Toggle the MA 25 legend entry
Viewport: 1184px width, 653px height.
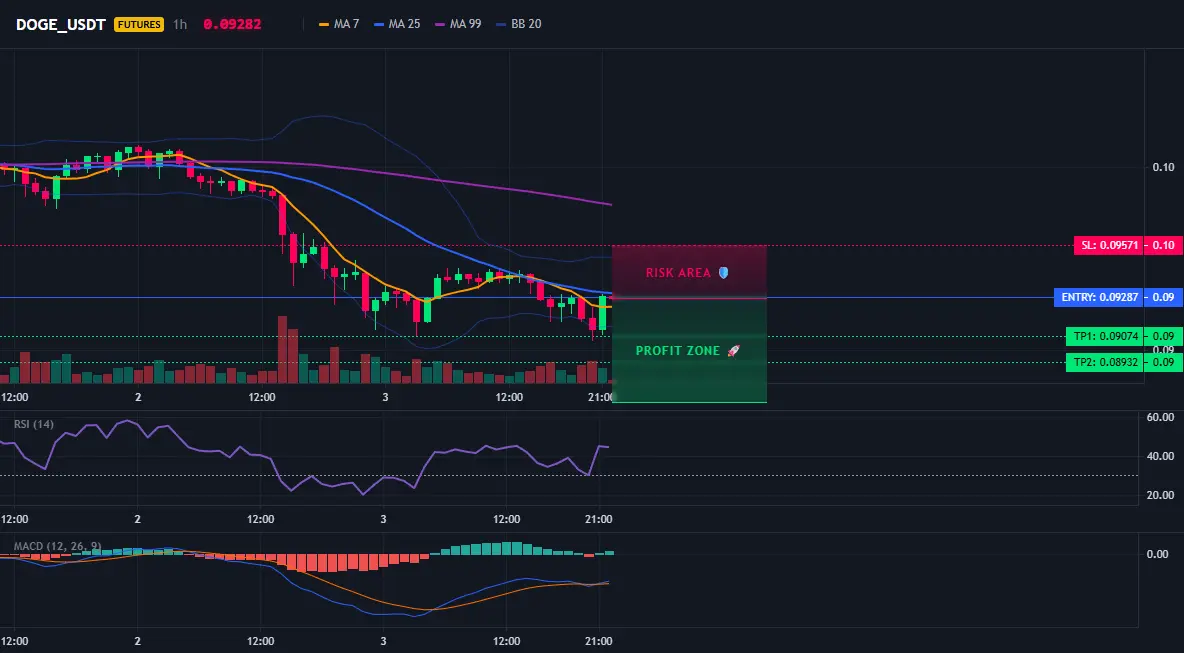(396, 24)
